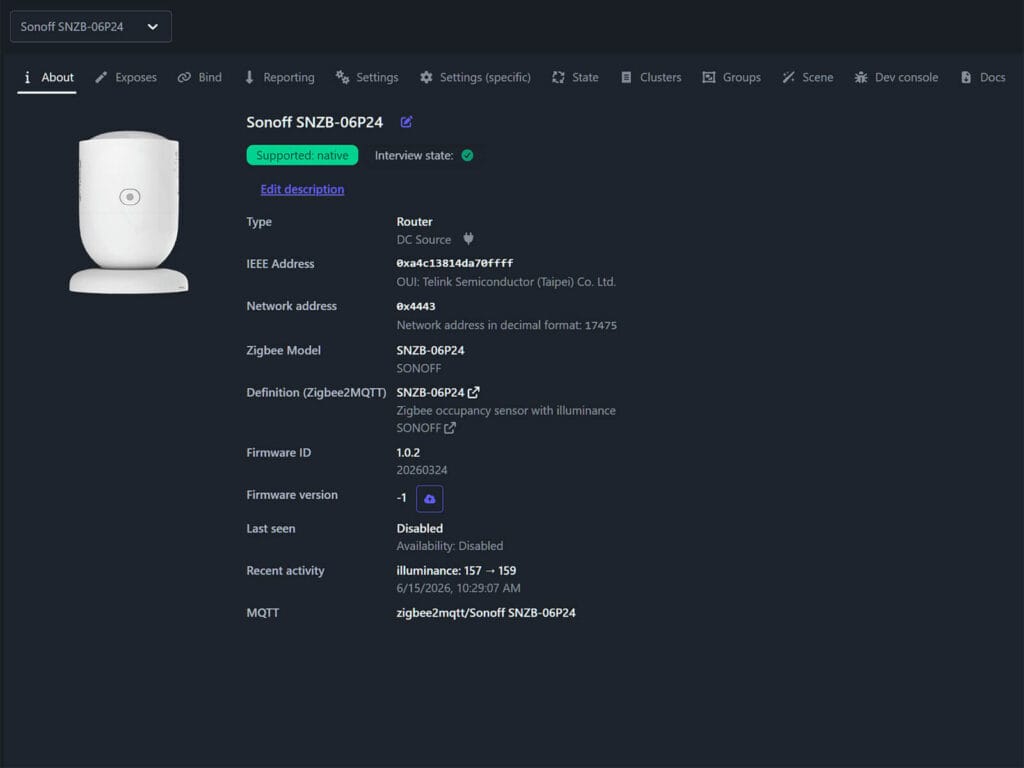The height and width of the screenshot is (768, 1024).
Task: Open the SONOFF vendor external link
Action: tap(450, 428)
